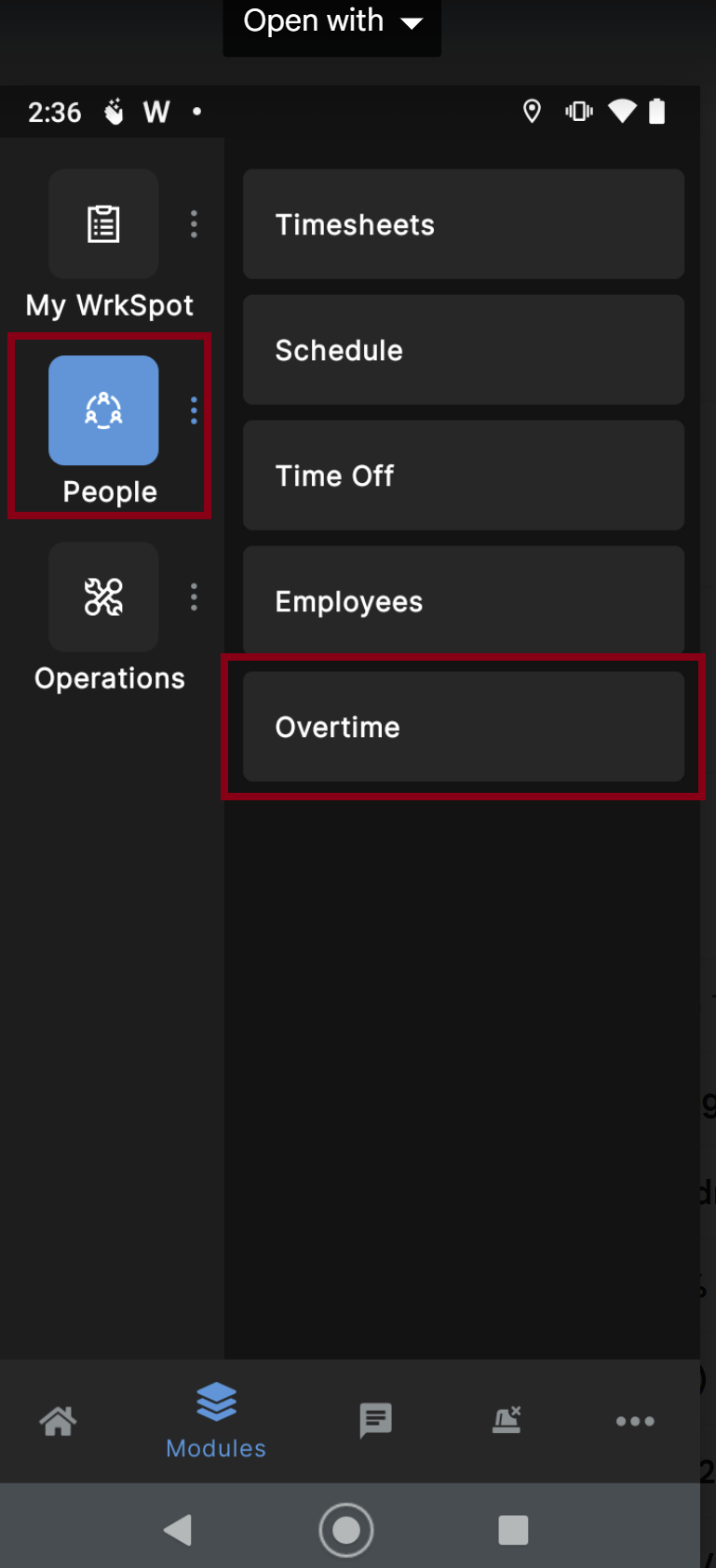This screenshot has height=1568, width=716.
Task: Open the Timesheets section
Action: (x=463, y=224)
